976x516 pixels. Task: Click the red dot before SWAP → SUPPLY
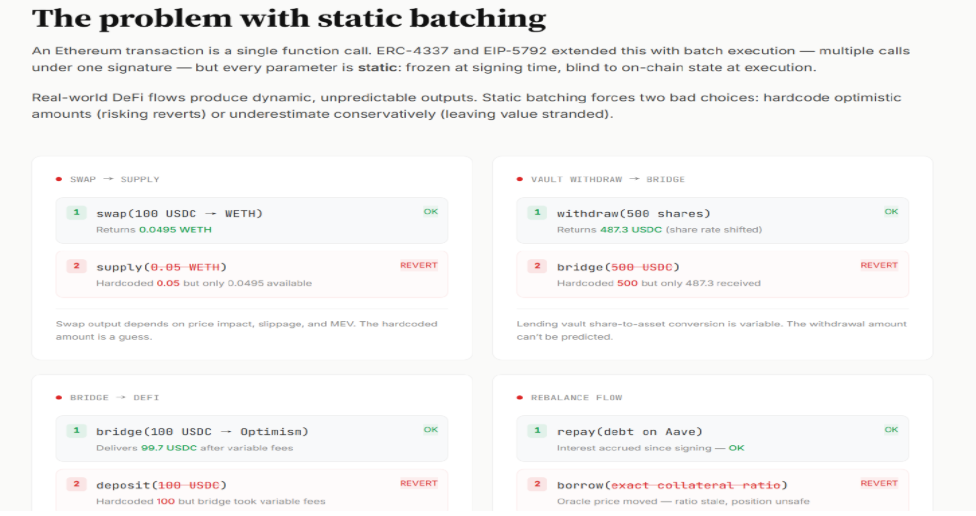59,179
